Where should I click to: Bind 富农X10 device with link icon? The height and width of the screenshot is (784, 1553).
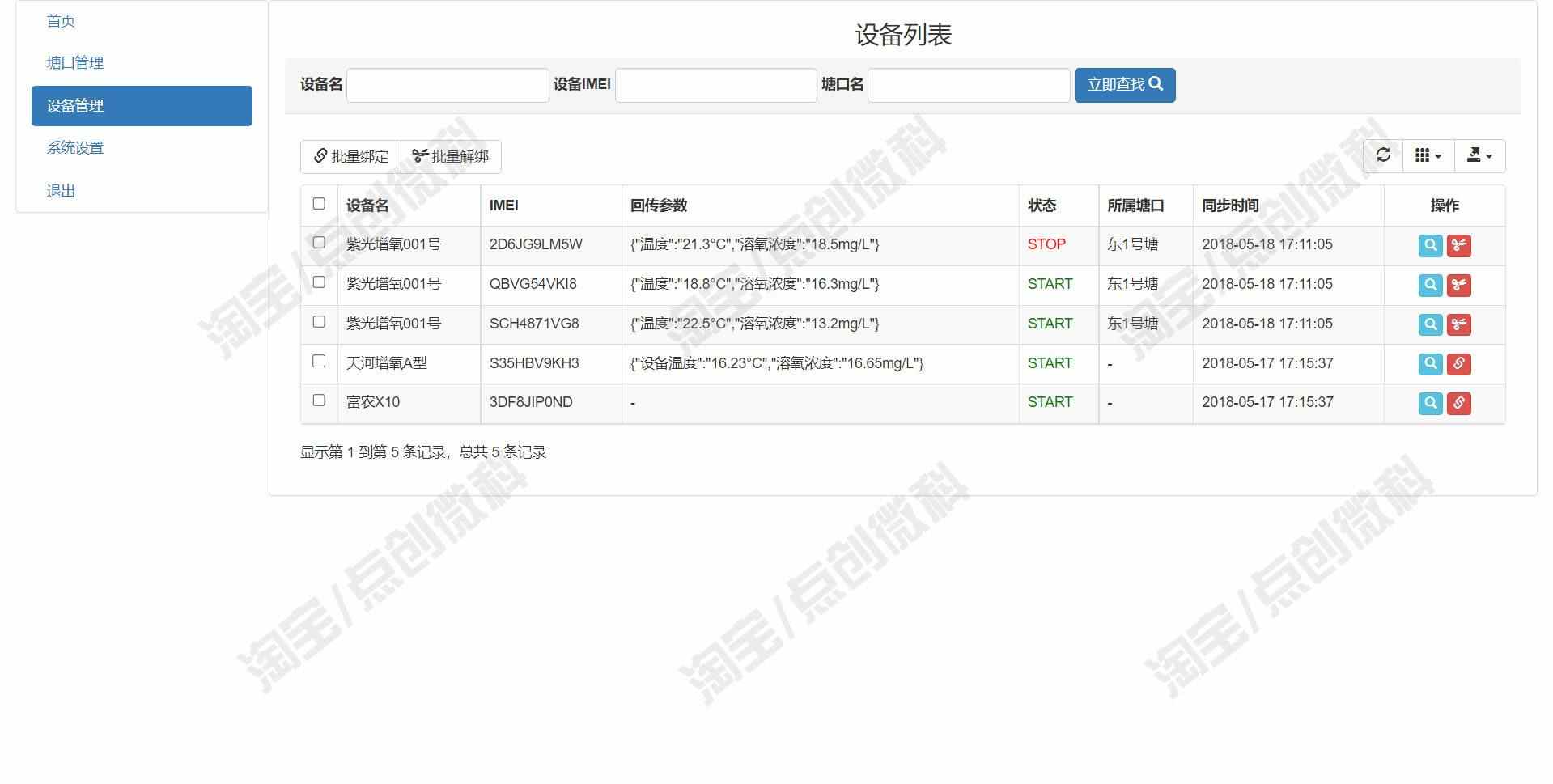tap(1458, 403)
